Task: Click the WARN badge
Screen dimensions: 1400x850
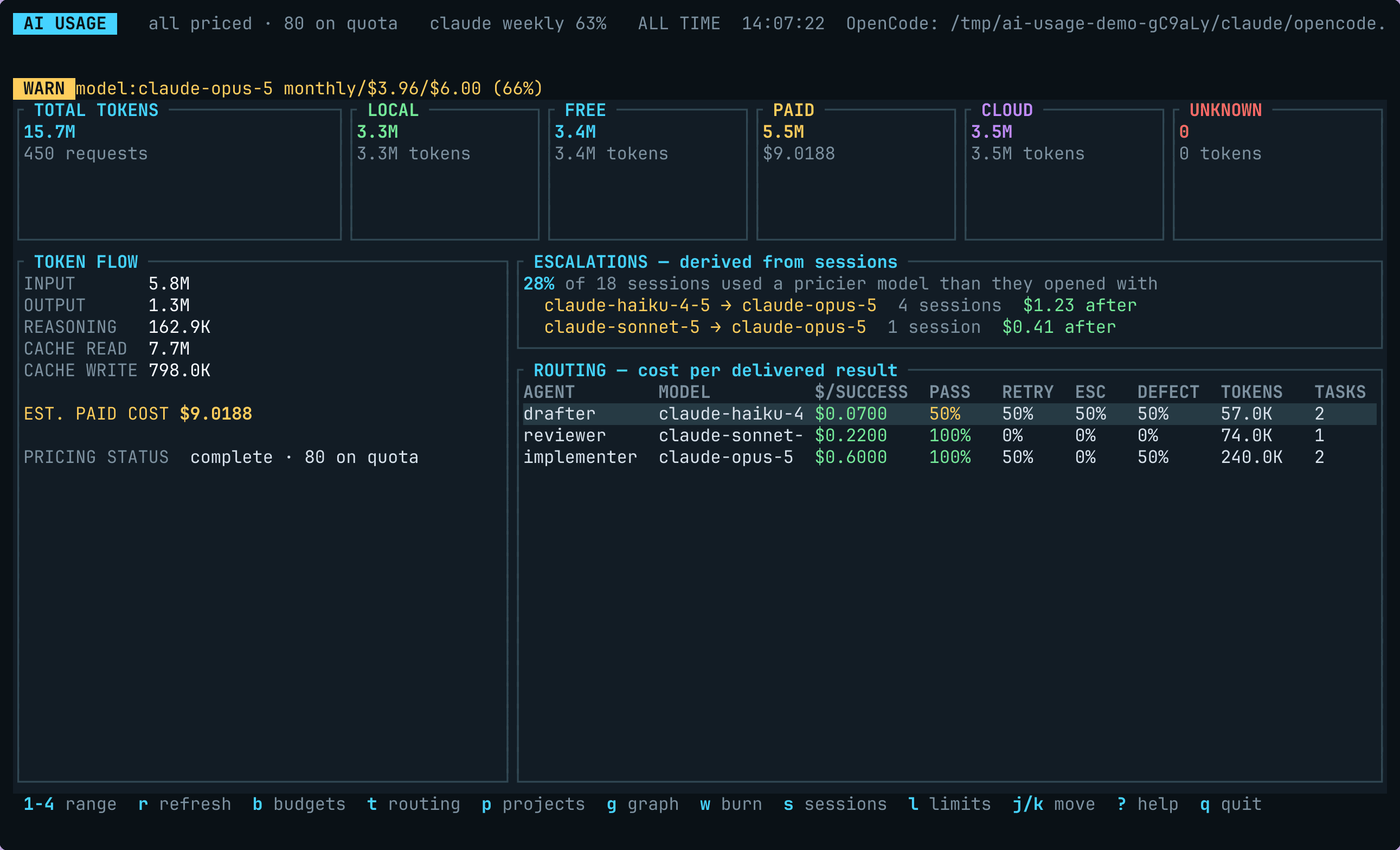Action: click(x=44, y=89)
